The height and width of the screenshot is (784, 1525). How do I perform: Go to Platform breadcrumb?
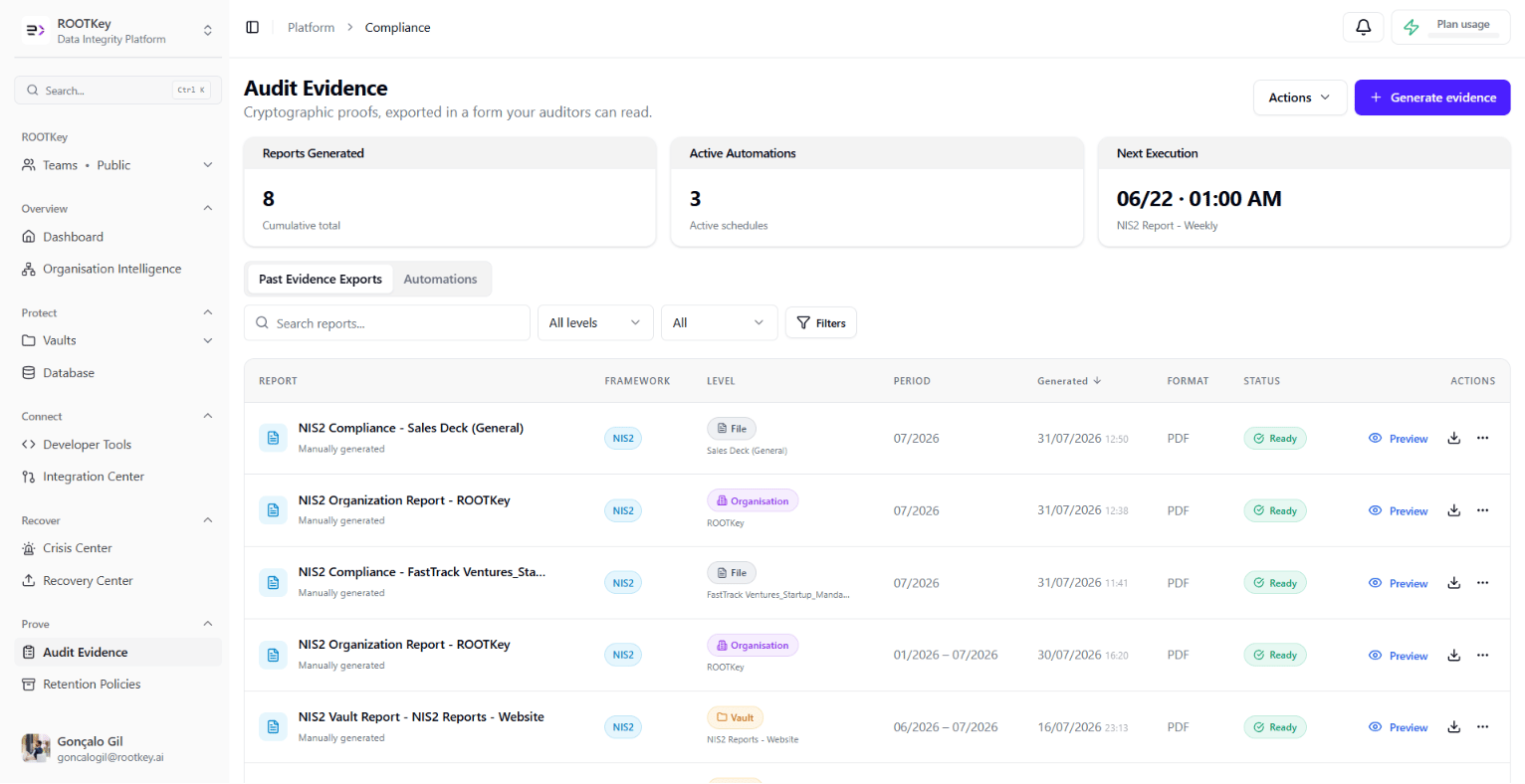click(311, 28)
